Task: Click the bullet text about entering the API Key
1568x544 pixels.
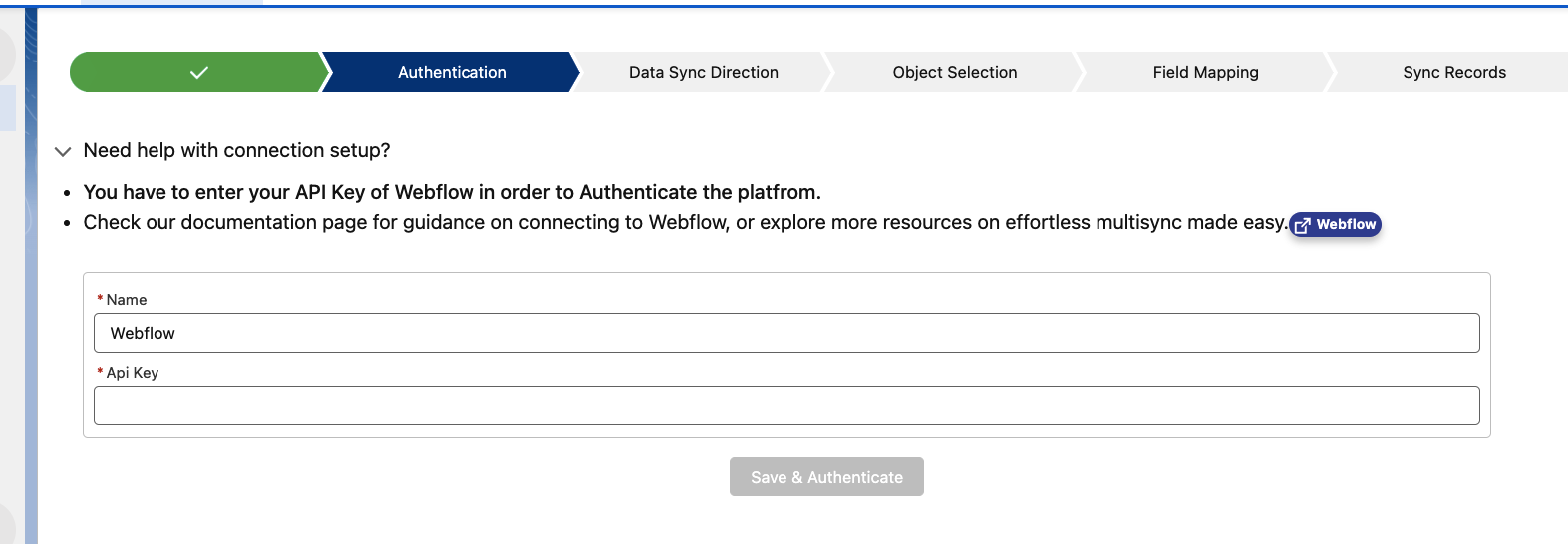Action: (x=453, y=192)
